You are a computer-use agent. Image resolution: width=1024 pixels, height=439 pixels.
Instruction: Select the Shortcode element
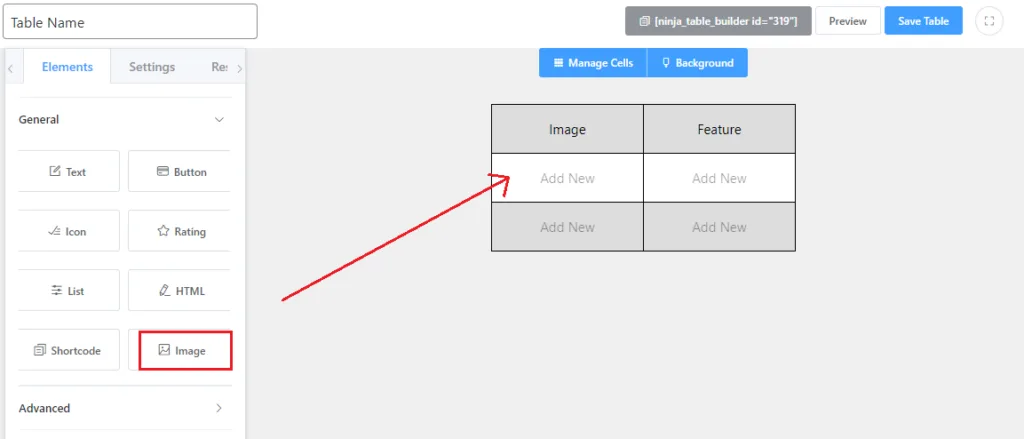pos(68,350)
